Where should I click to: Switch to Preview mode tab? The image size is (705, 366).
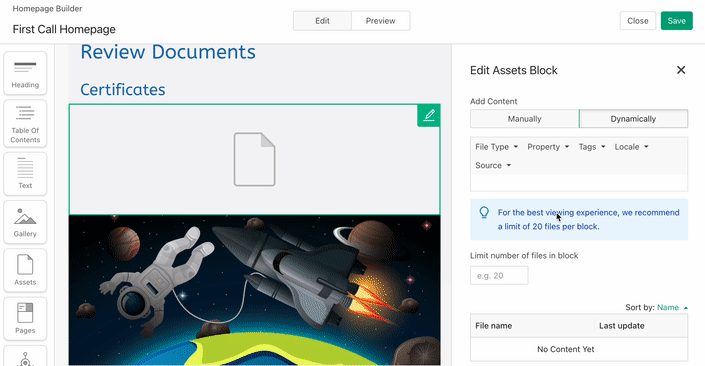[380, 21]
